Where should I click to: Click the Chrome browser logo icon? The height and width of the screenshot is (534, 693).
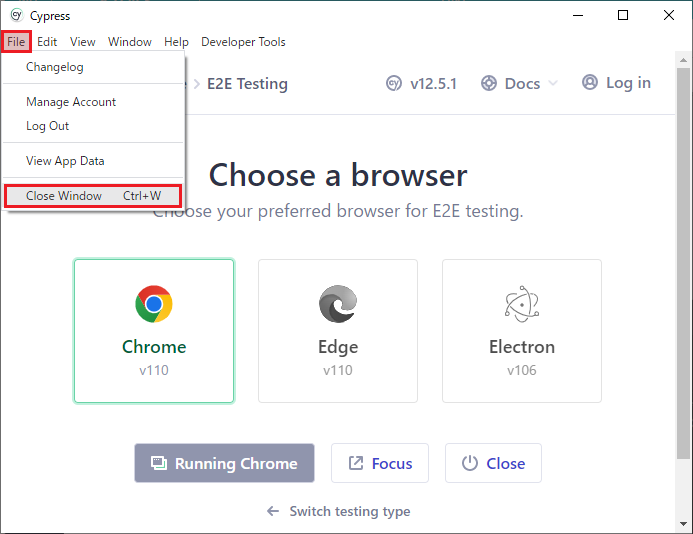coord(154,304)
